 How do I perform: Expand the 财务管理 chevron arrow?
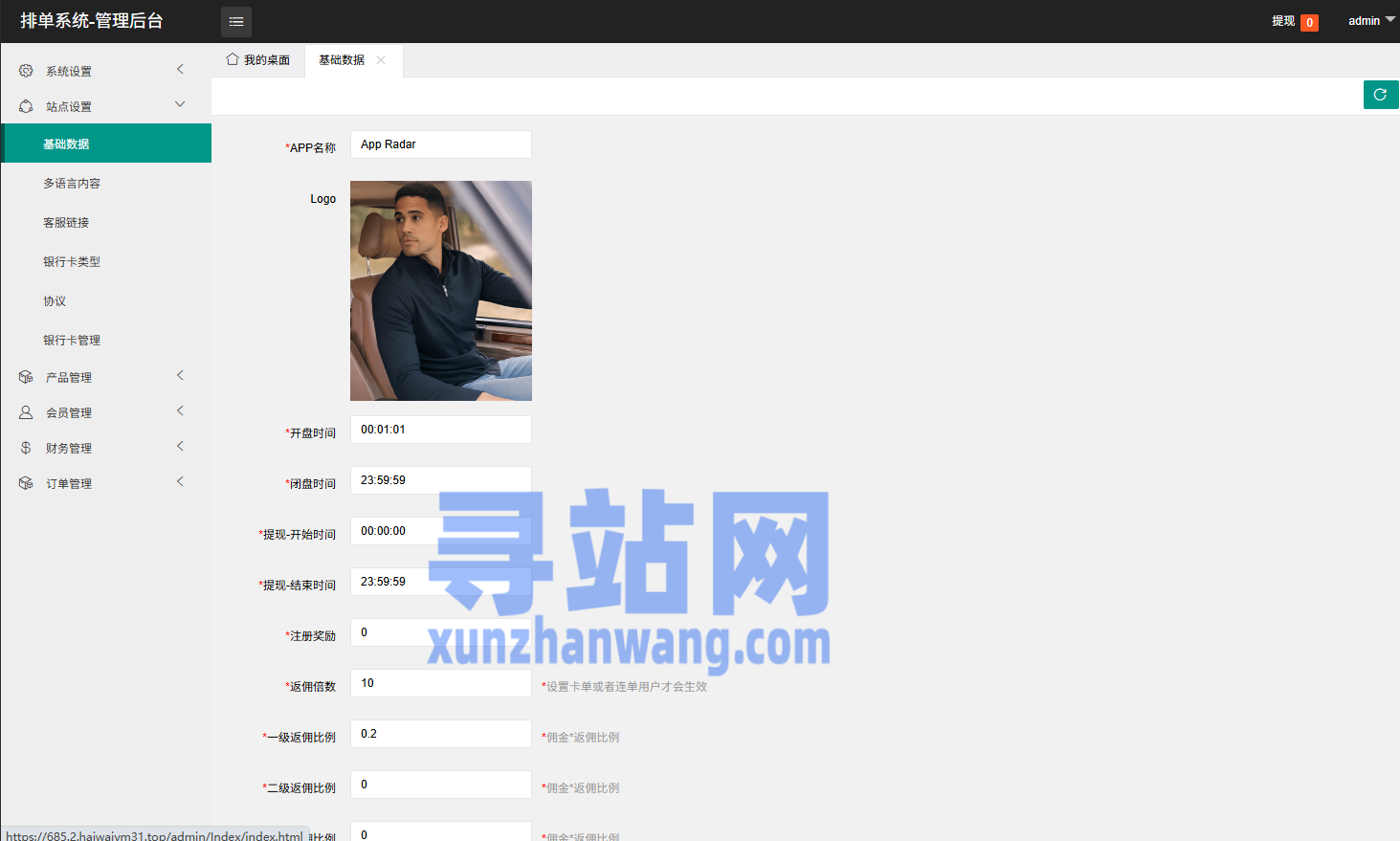point(180,446)
